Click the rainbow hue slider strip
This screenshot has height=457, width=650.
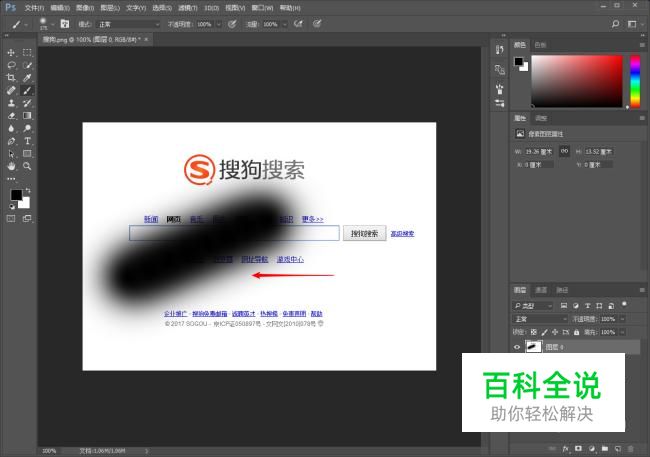[x=635, y=81]
